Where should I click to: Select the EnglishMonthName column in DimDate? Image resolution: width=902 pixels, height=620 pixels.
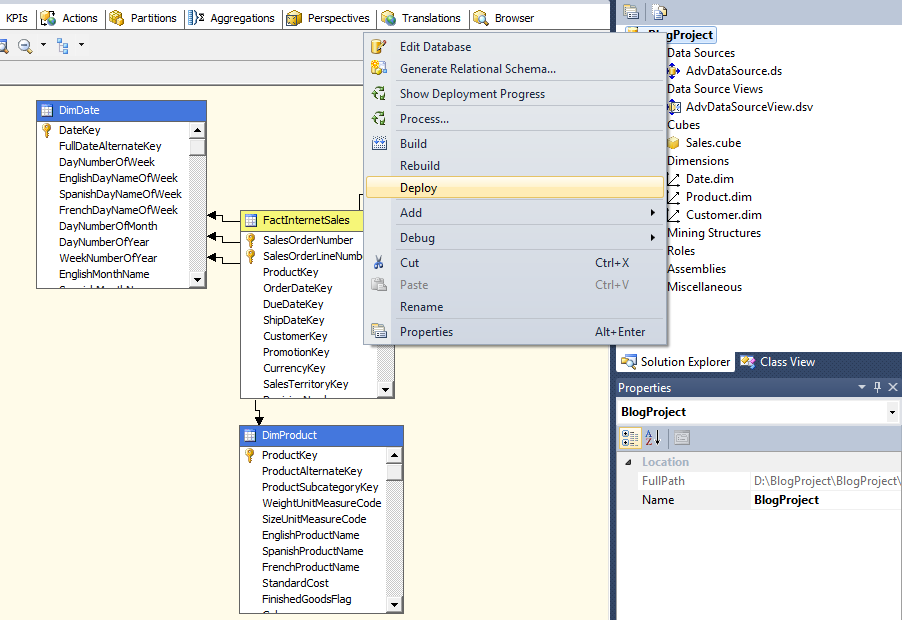point(104,274)
